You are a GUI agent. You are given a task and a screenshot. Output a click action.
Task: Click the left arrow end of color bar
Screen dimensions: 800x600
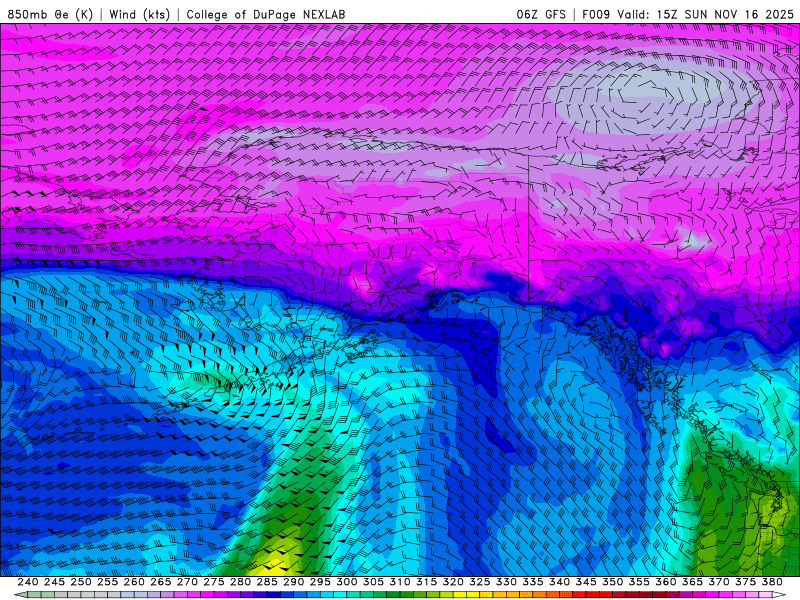pos(20,595)
